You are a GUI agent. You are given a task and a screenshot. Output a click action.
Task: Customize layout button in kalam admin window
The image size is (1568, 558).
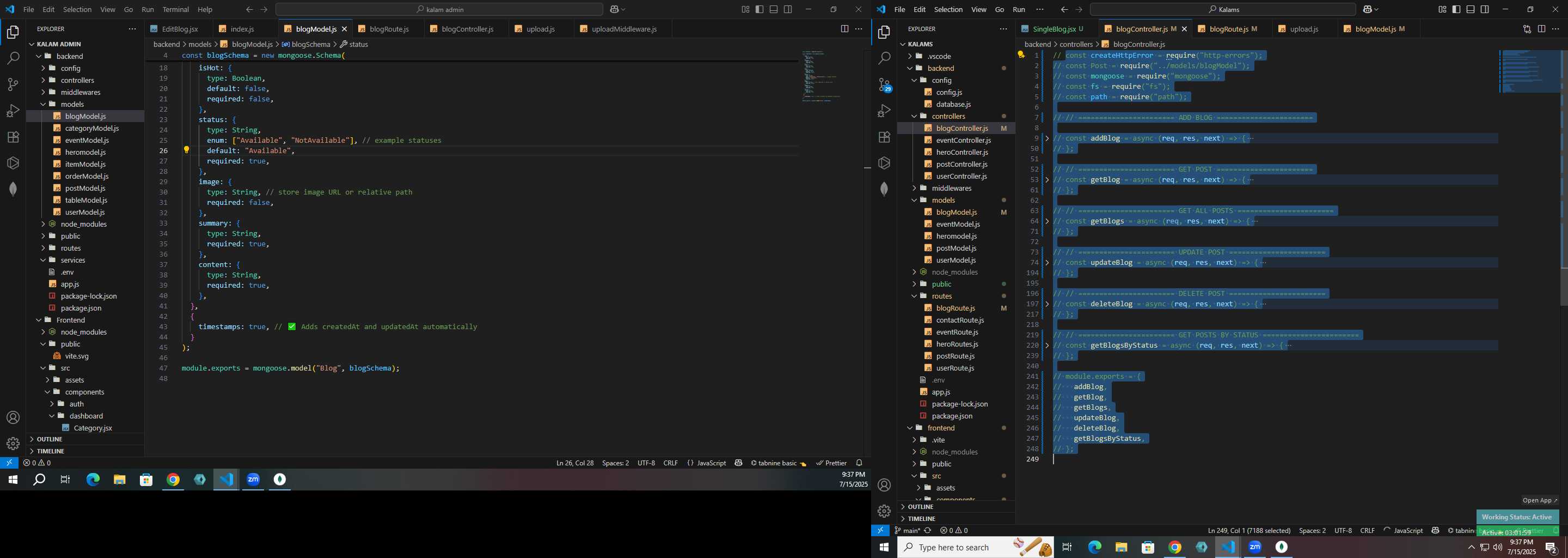tap(745, 9)
